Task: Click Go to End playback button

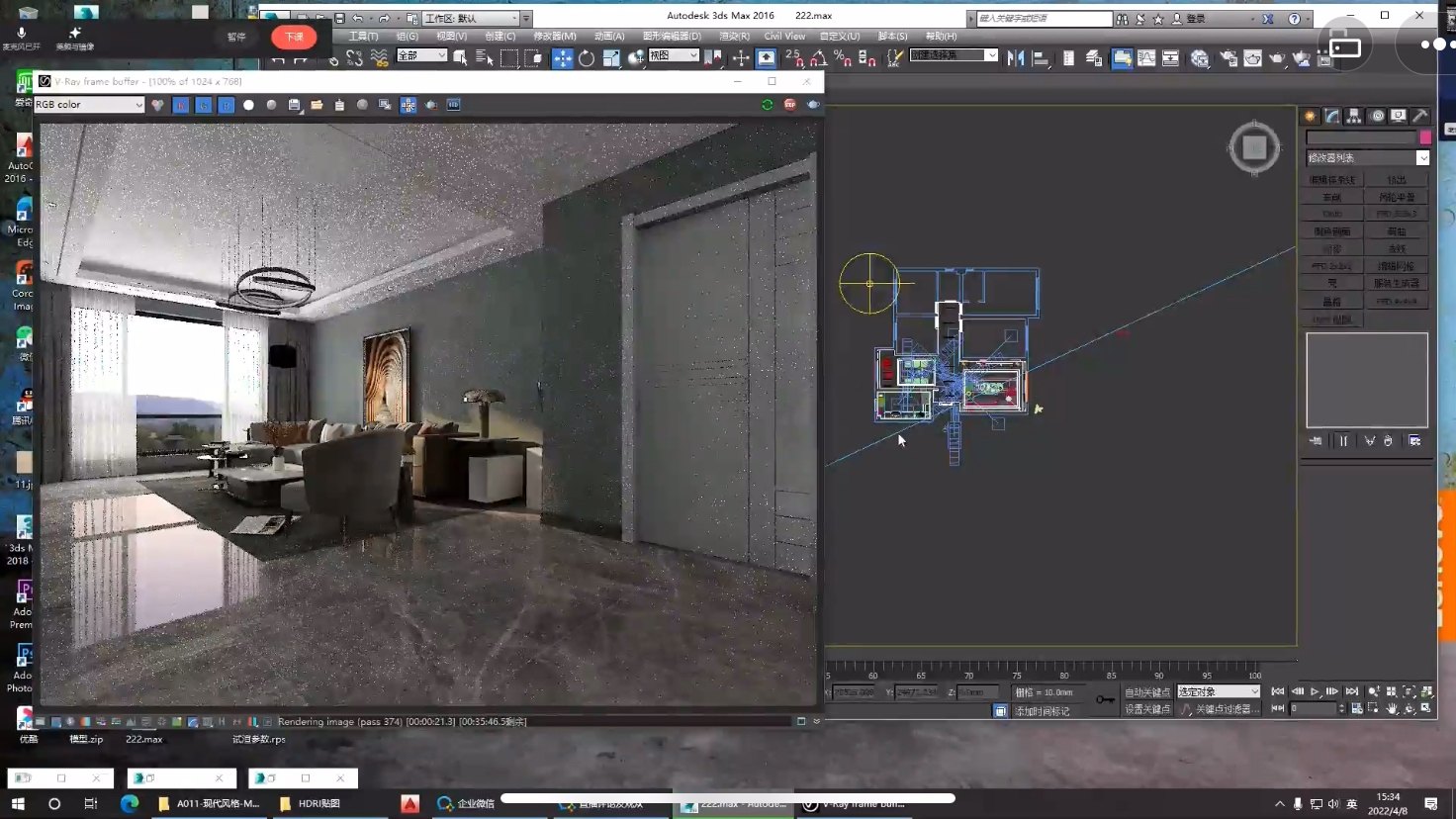Action: (1351, 691)
